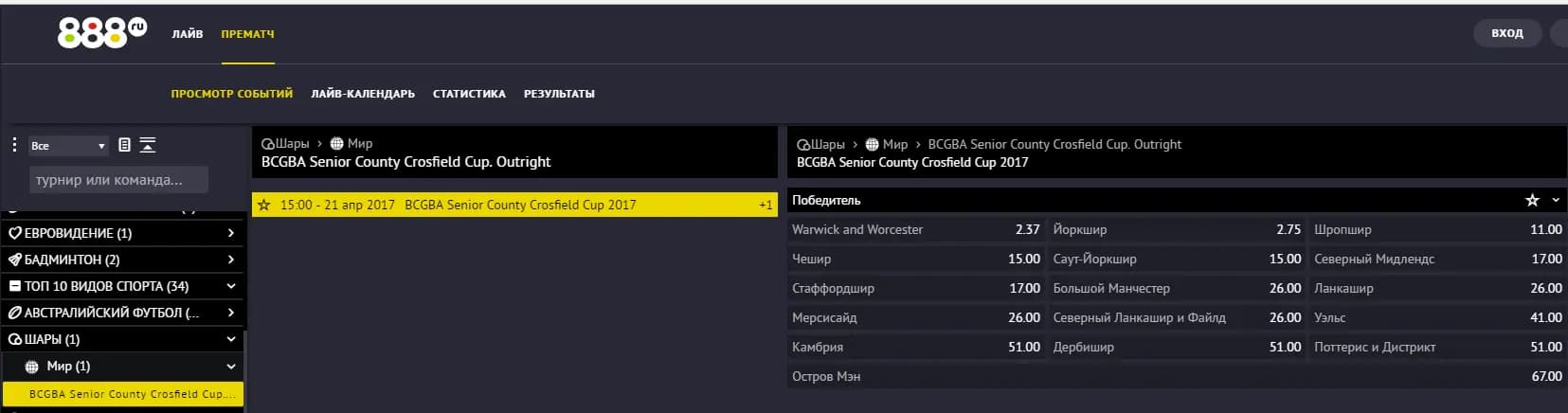Bet on Остров Мэн at 67.00
Image resolution: width=1568 pixels, height=413 pixels.
pos(1178,376)
